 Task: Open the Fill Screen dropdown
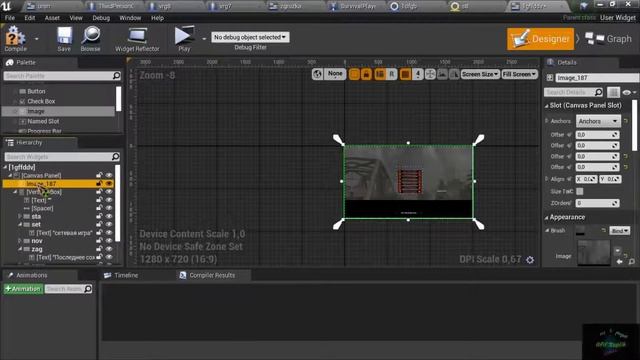519,74
